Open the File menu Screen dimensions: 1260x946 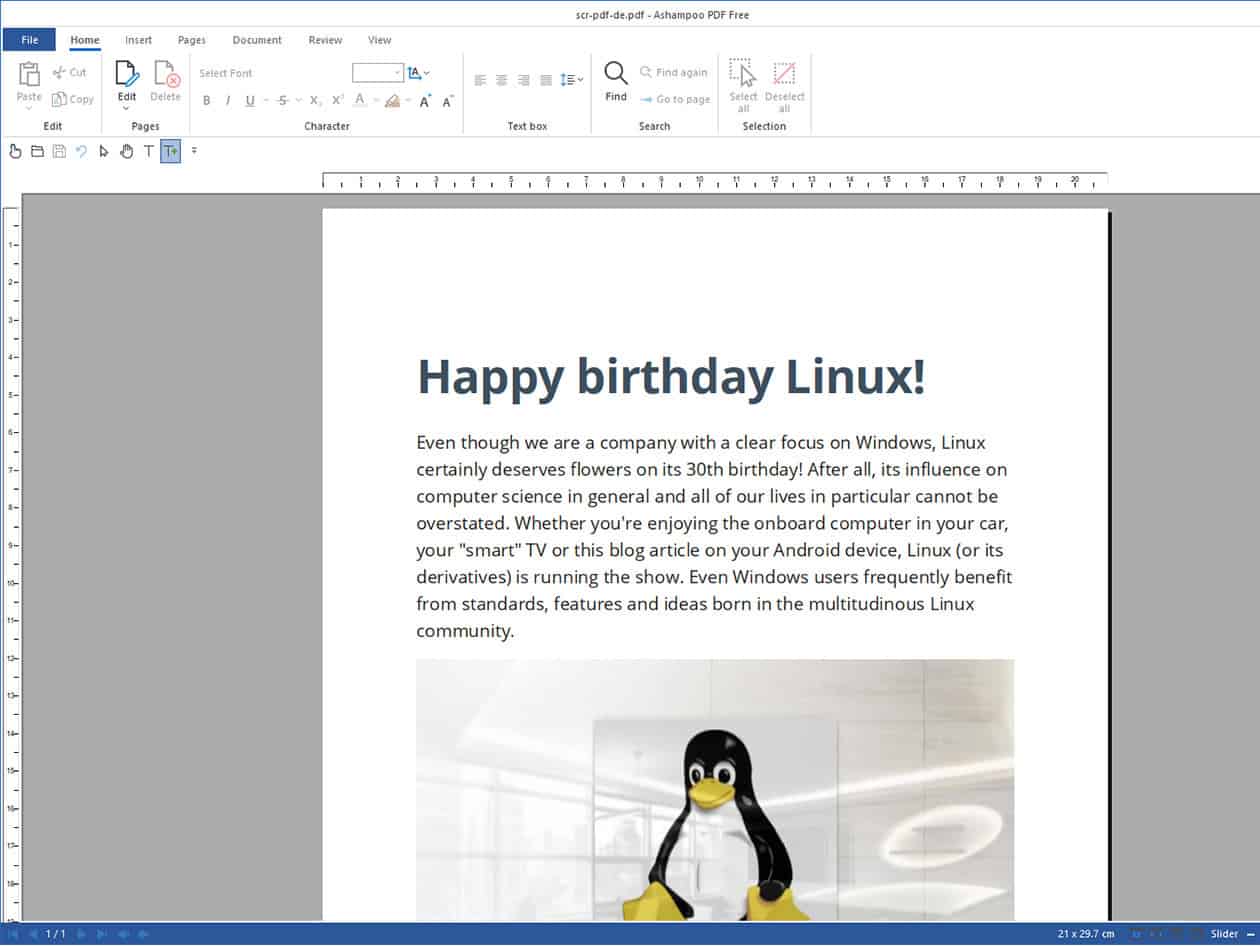click(x=29, y=40)
